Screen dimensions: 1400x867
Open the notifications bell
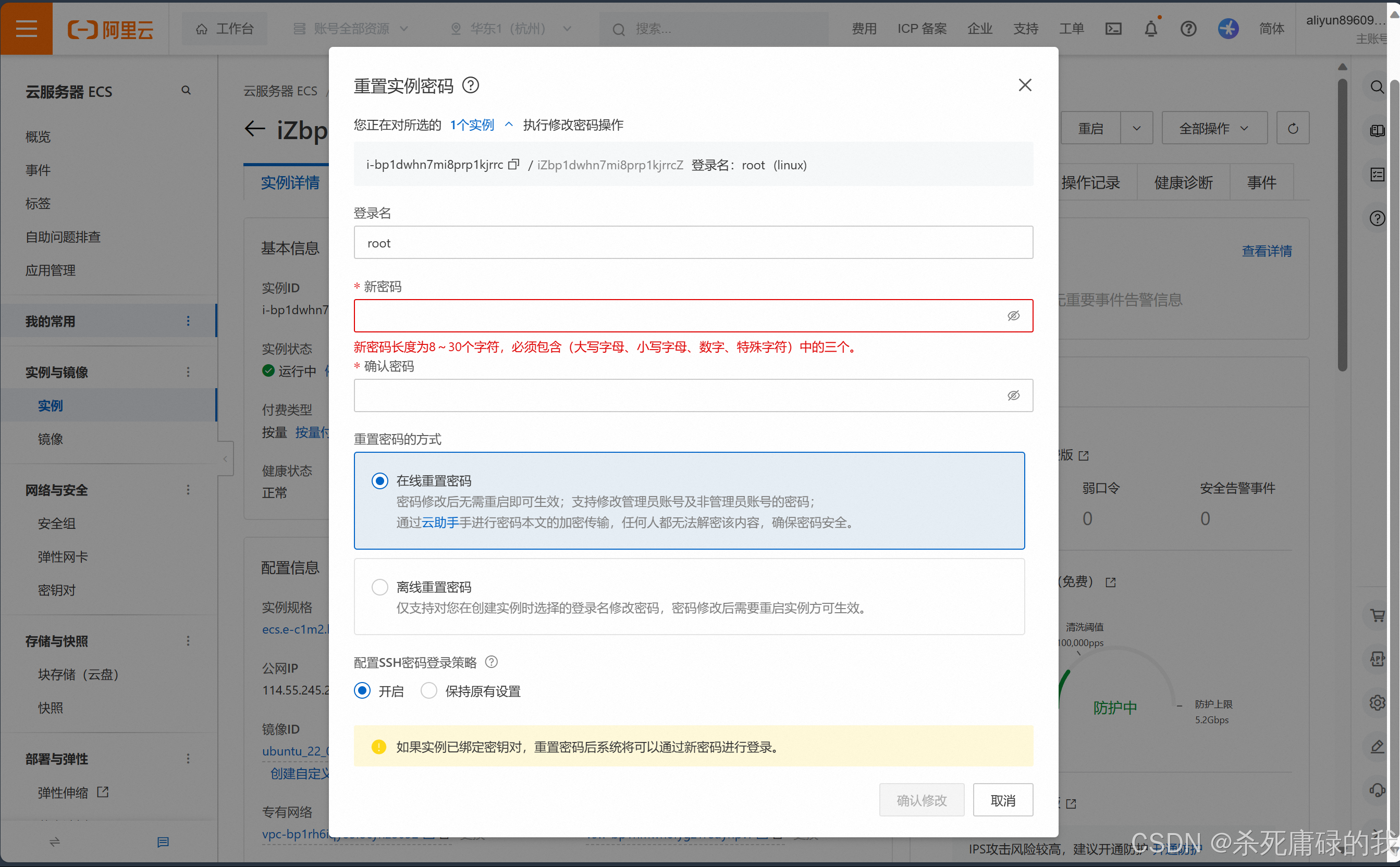click(x=1150, y=29)
